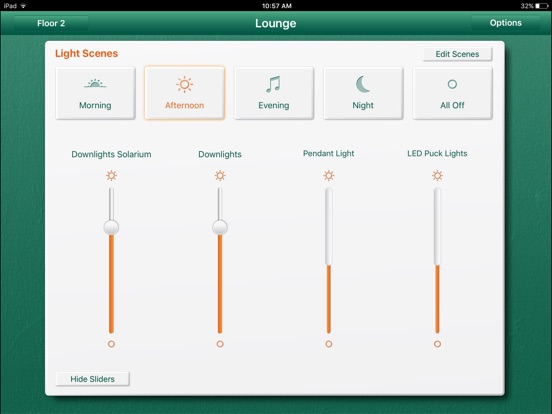
Task: Open the Options menu
Action: [506, 23]
